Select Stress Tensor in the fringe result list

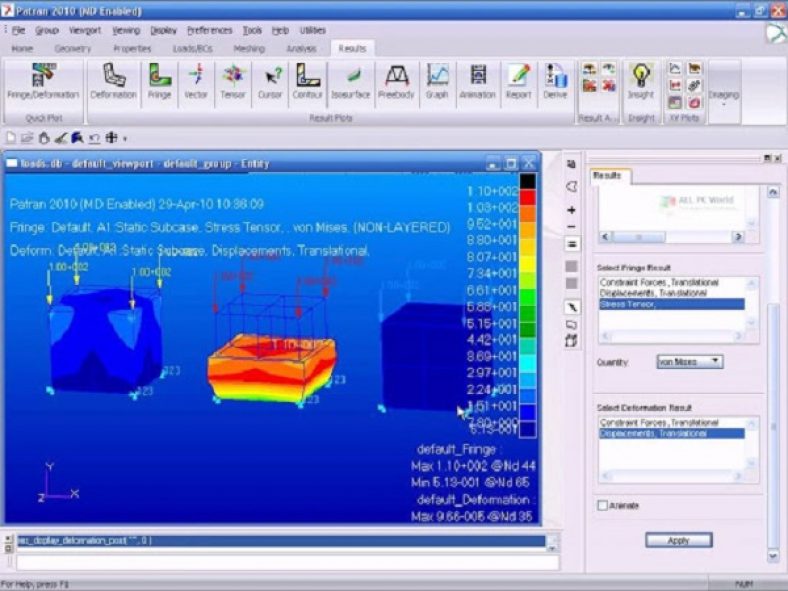coord(672,304)
